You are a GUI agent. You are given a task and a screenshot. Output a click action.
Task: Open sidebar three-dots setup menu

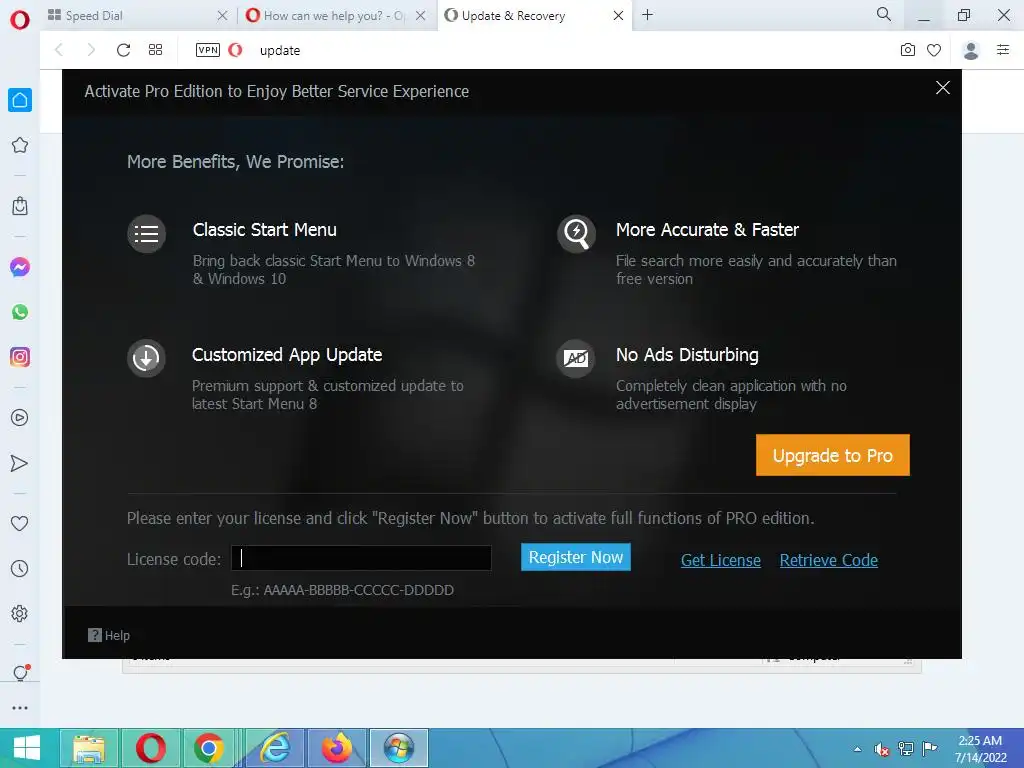(x=20, y=708)
